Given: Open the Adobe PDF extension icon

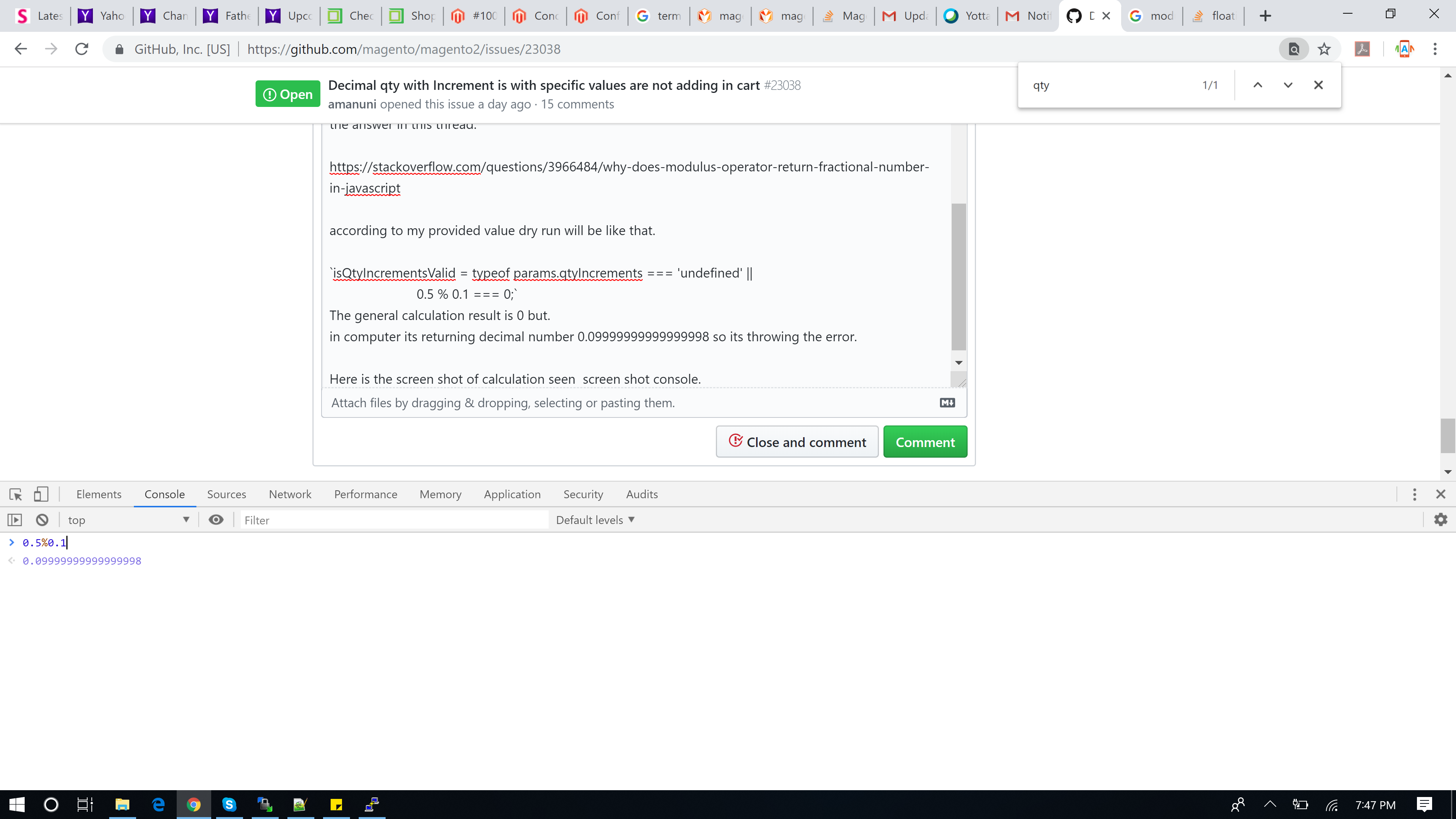Looking at the screenshot, I should (1362, 49).
